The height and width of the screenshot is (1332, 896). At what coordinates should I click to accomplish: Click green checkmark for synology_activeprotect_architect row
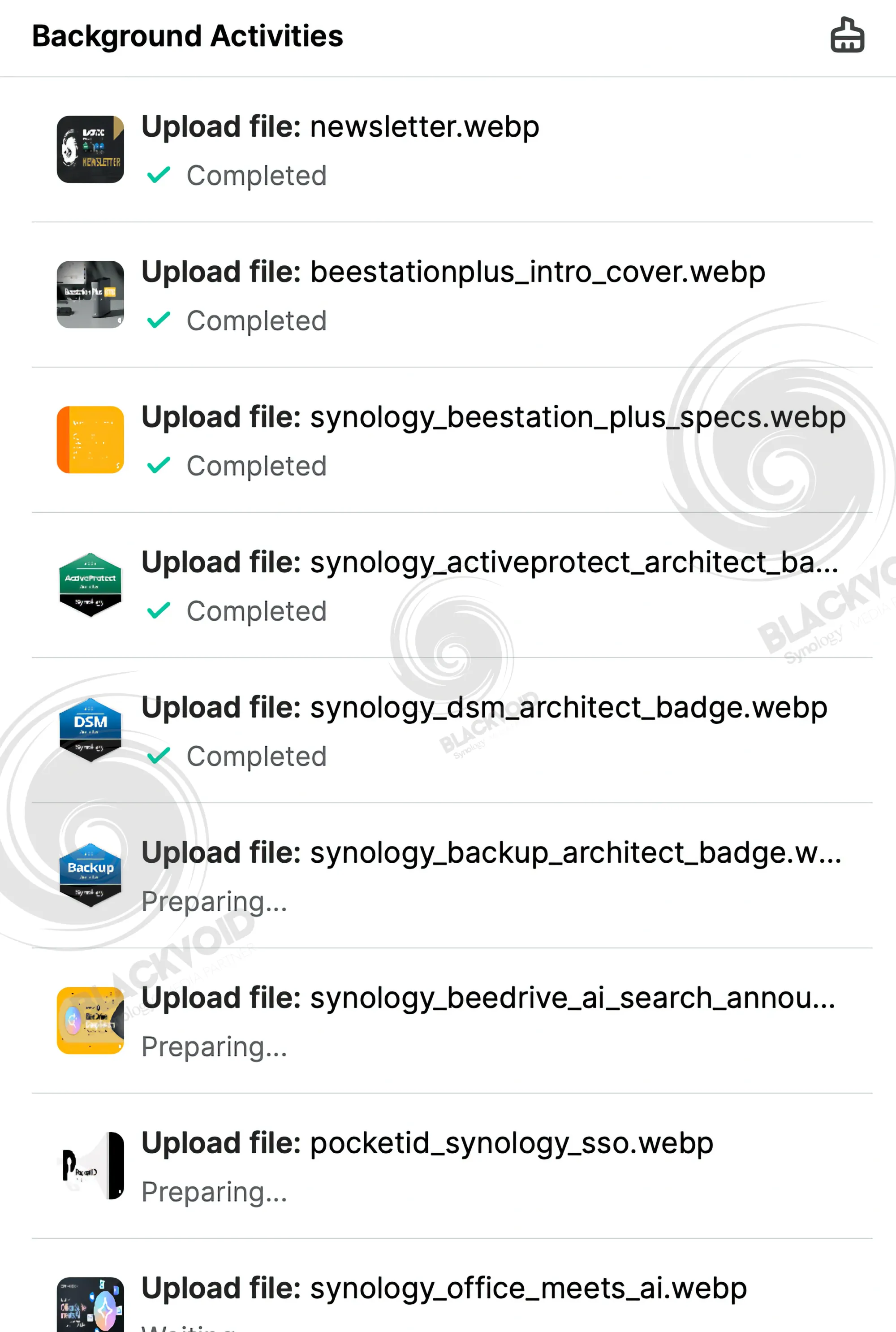(x=158, y=610)
